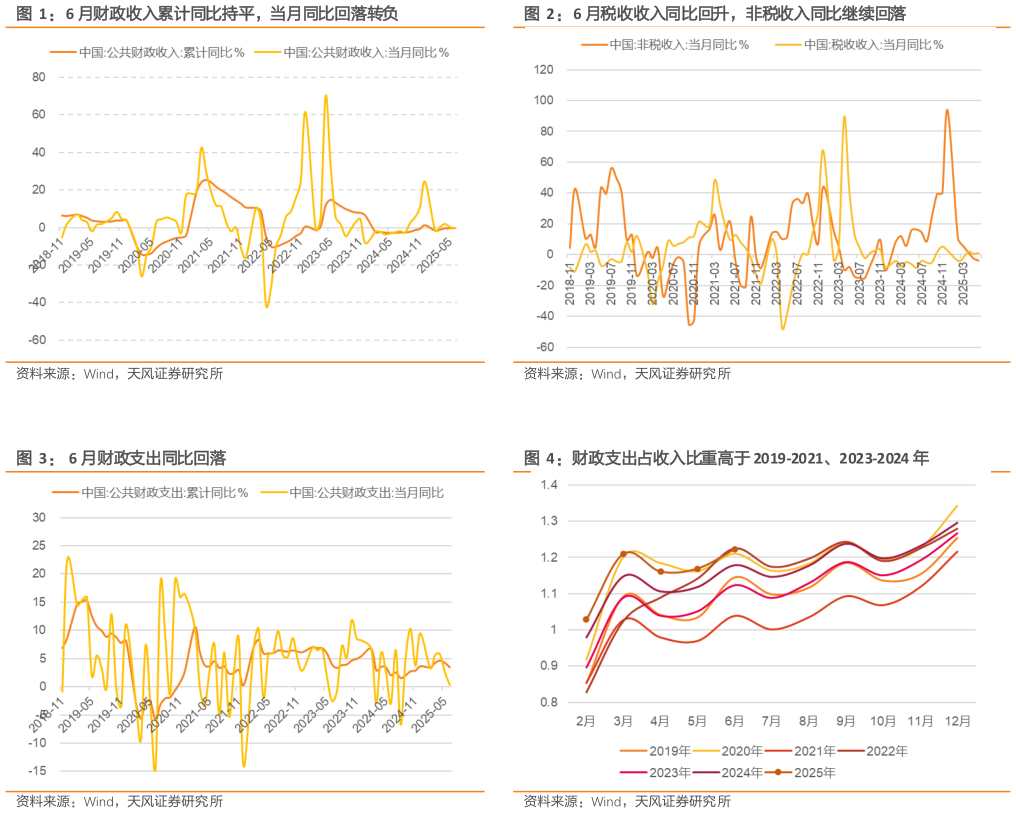Click the 2025年 data marker at 2月
Viewport: 1016px width, 813px height.
pyautogui.click(x=586, y=619)
